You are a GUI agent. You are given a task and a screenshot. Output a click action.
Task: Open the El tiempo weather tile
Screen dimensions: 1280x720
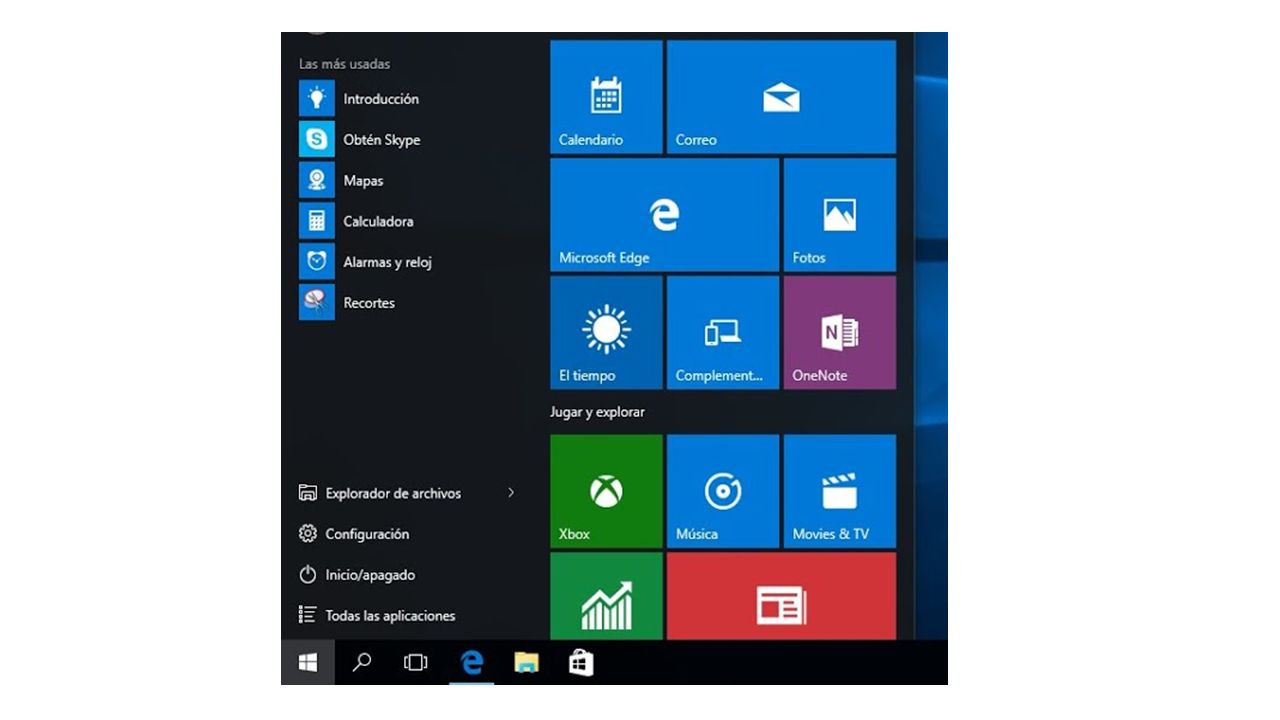click(x=606, y=333)
